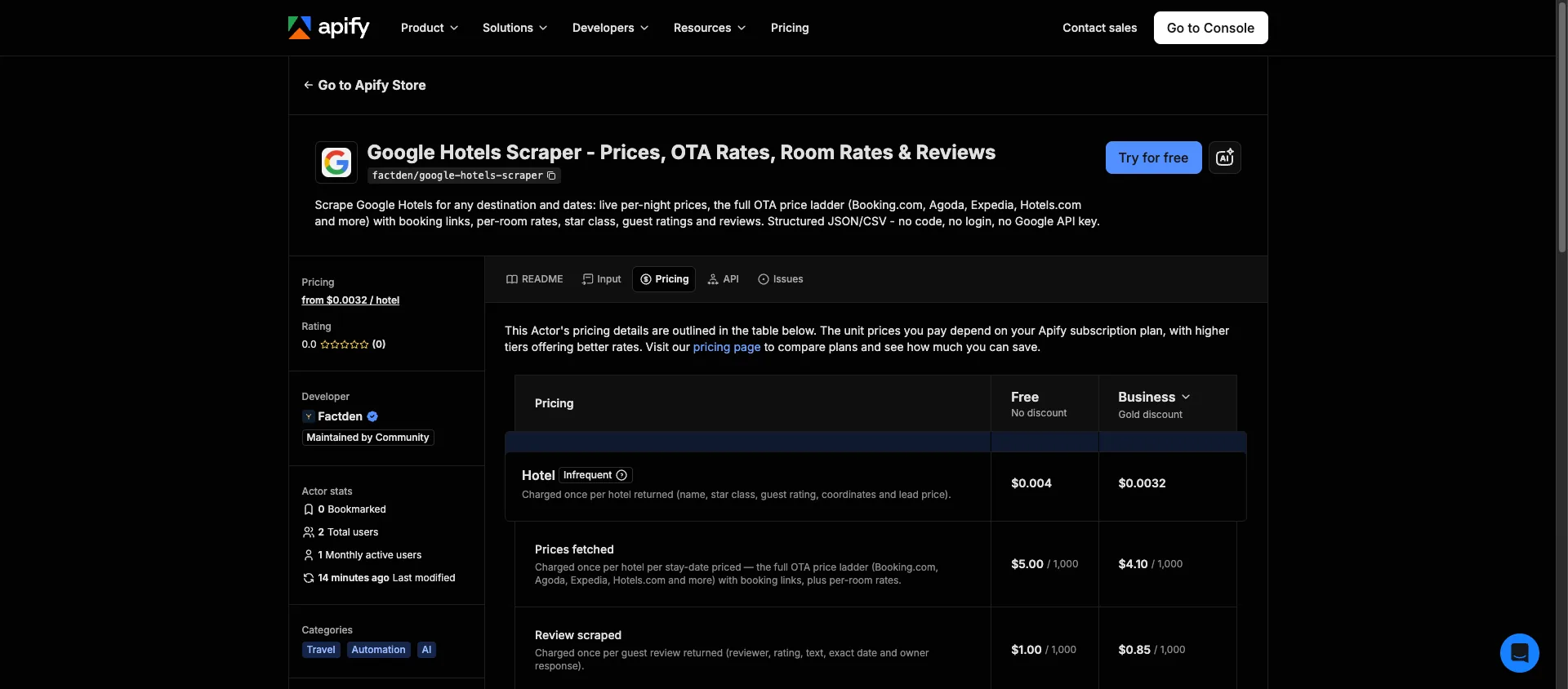Open the Developers dropdown
1568x689 pixels.
[x=610, y=28]
